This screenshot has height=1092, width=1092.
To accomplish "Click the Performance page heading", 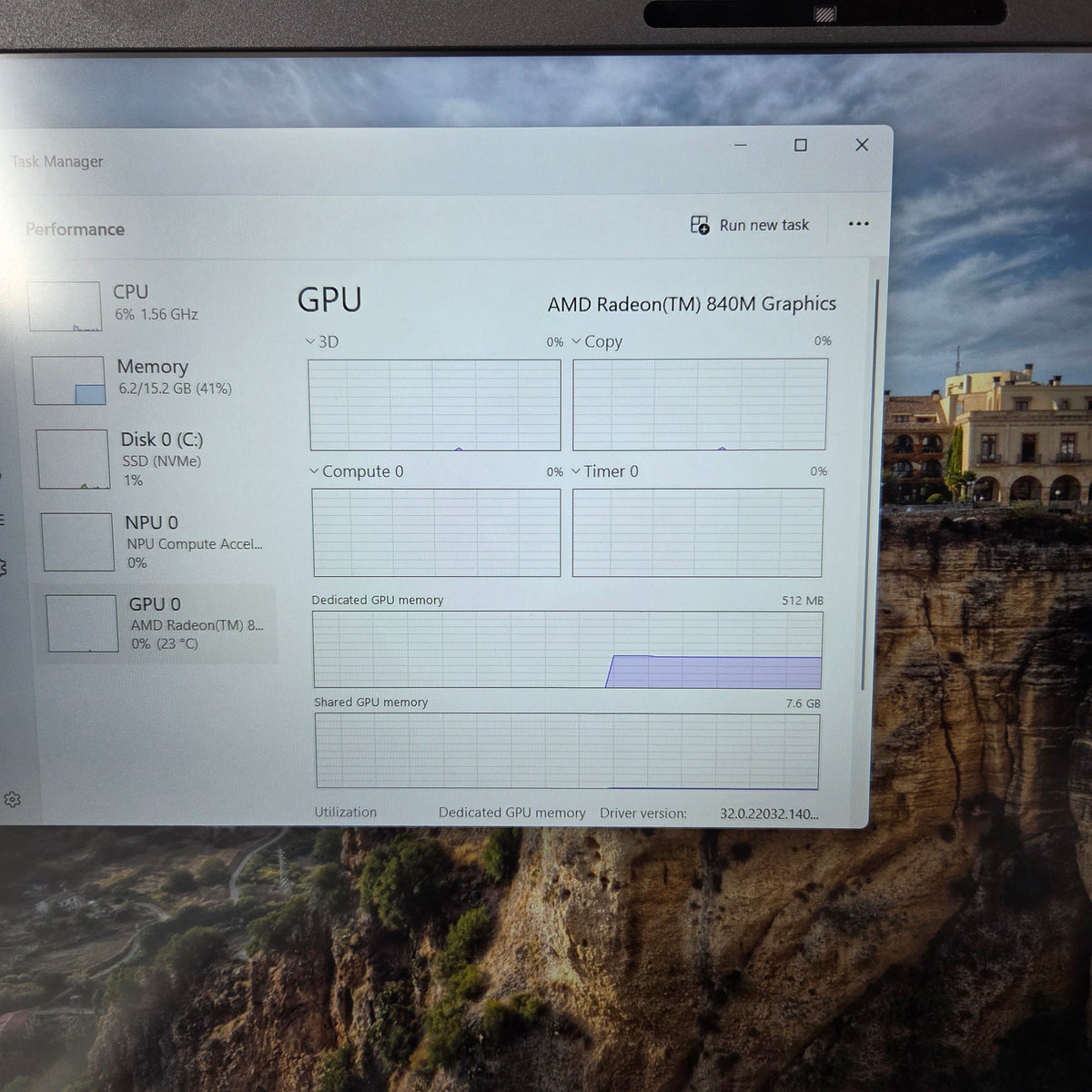I will 75,229.
